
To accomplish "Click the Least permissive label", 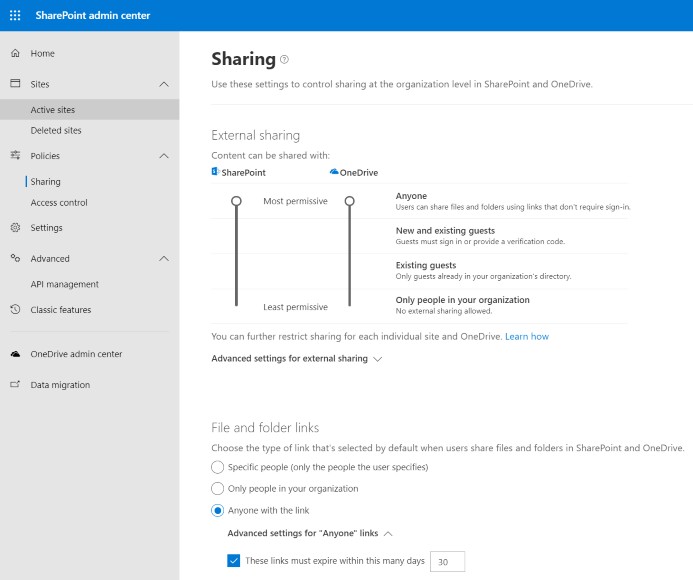I will pos(295,307).
